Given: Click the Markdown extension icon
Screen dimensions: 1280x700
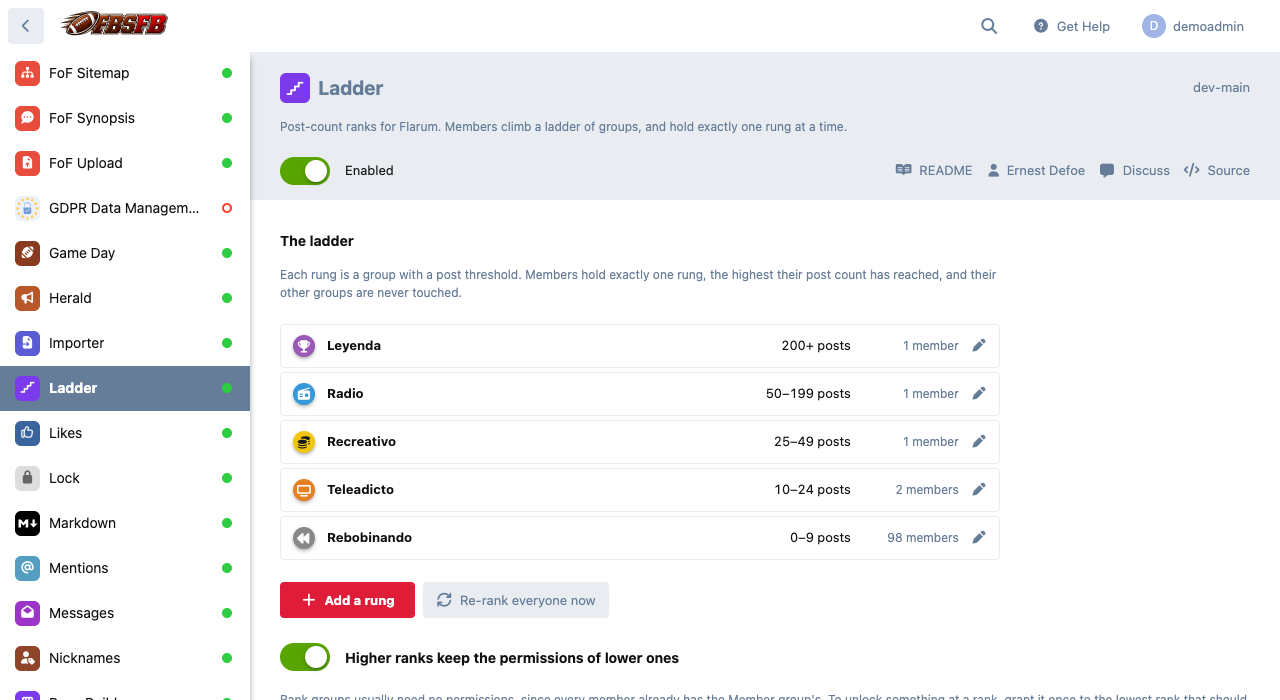Looking at the screenshot, I should click(x=27, y=523).
